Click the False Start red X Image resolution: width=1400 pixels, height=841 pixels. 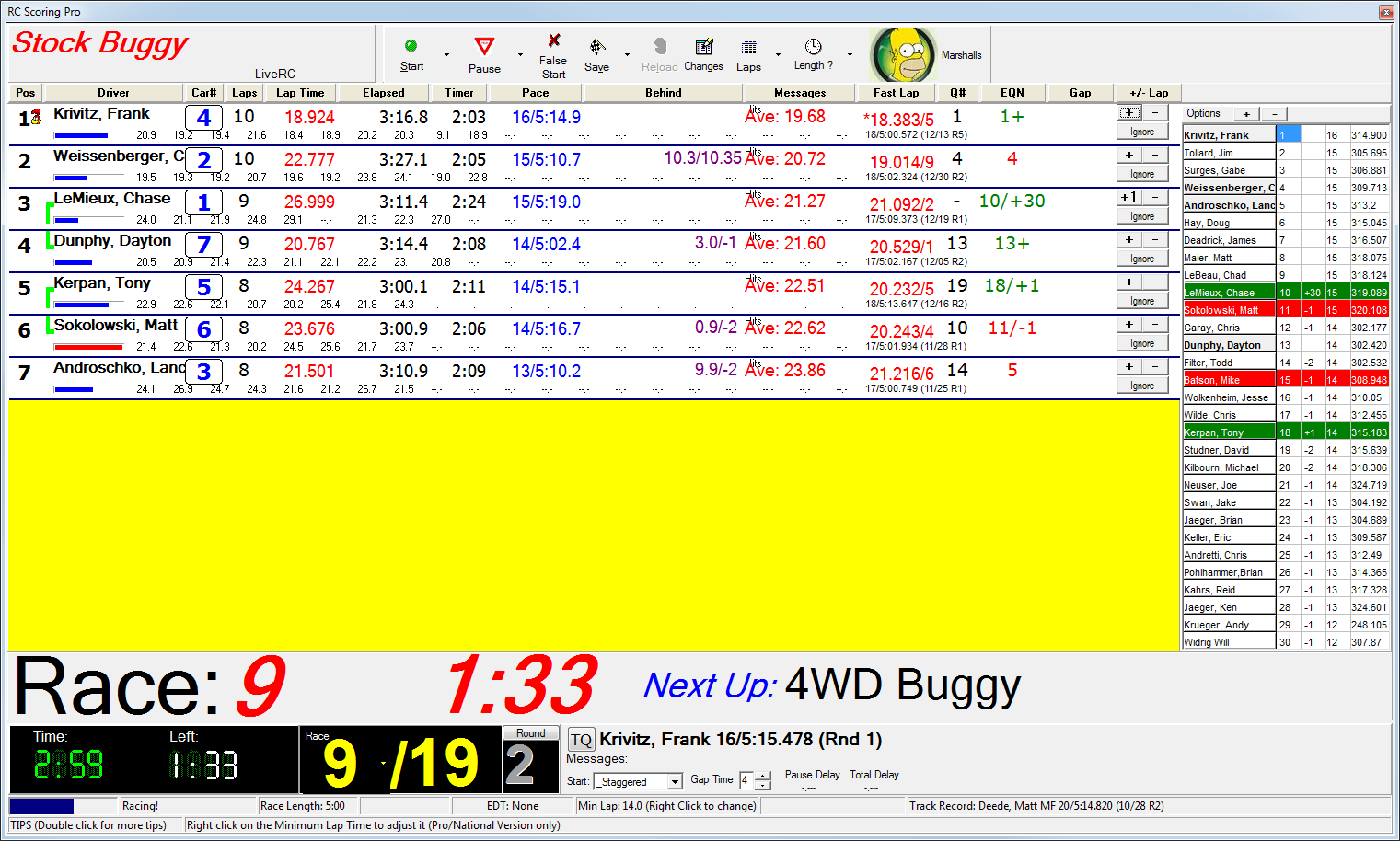pyautogui.click(x=553, y=41)
